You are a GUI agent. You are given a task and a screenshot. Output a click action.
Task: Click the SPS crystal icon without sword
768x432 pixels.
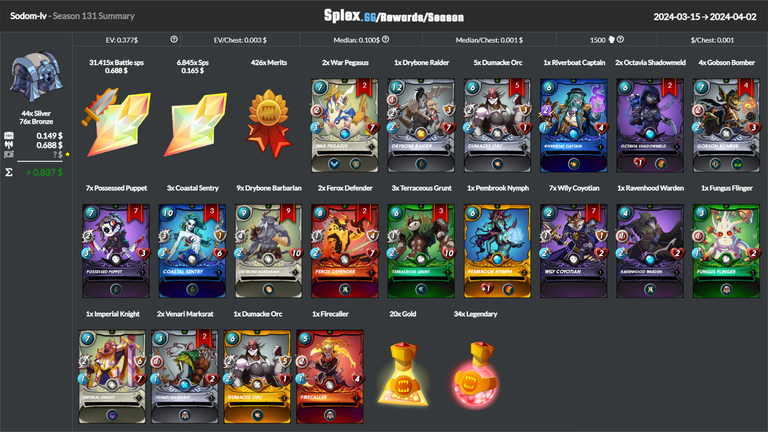(195, 124)
